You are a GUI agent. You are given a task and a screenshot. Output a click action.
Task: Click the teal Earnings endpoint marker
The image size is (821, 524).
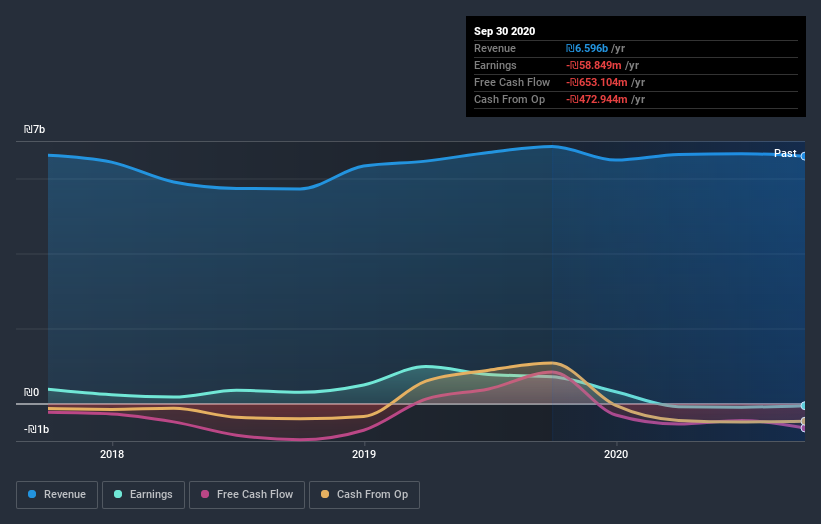click(x=803, y=406)
